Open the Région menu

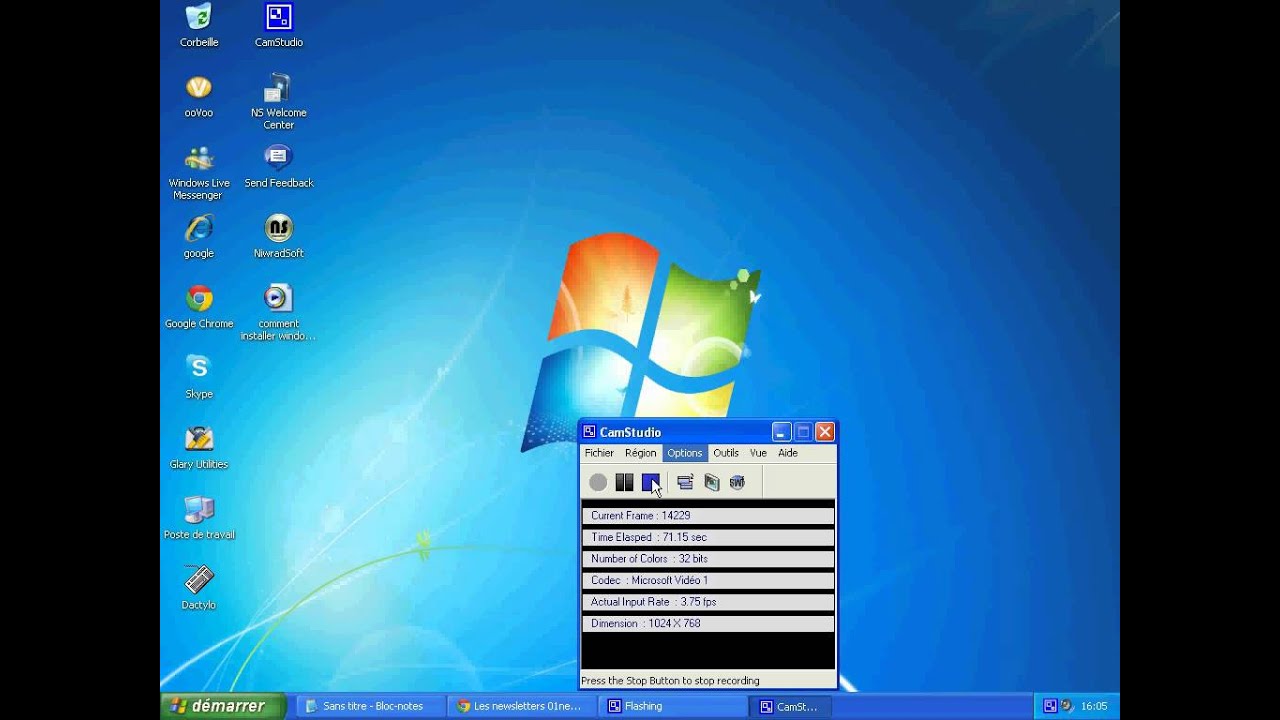640,453
